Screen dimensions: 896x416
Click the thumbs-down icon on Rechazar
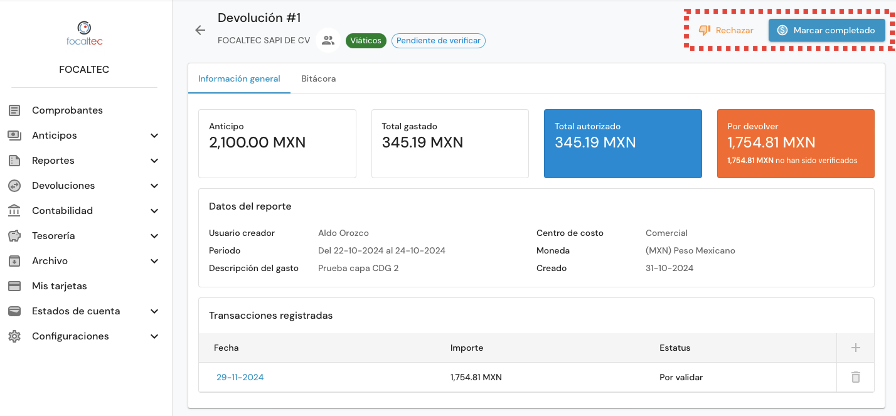705,30
